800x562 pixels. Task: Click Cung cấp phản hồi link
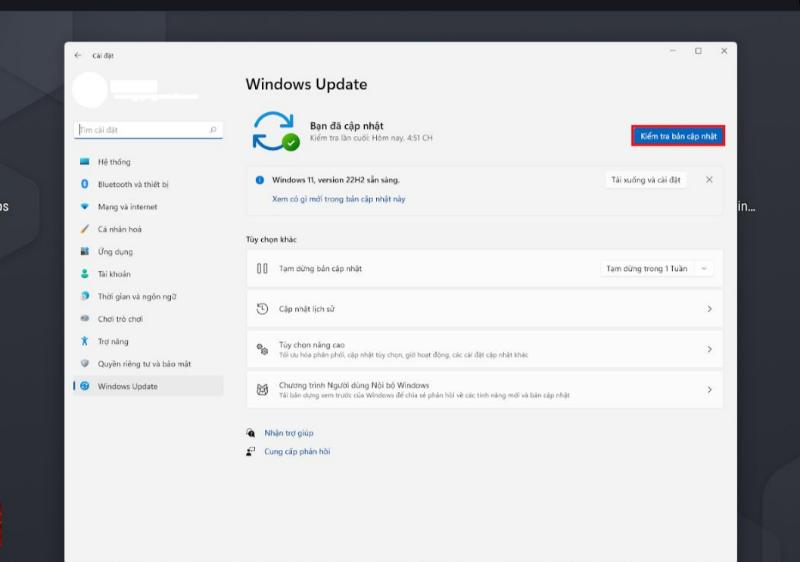(x=297, y=451)
